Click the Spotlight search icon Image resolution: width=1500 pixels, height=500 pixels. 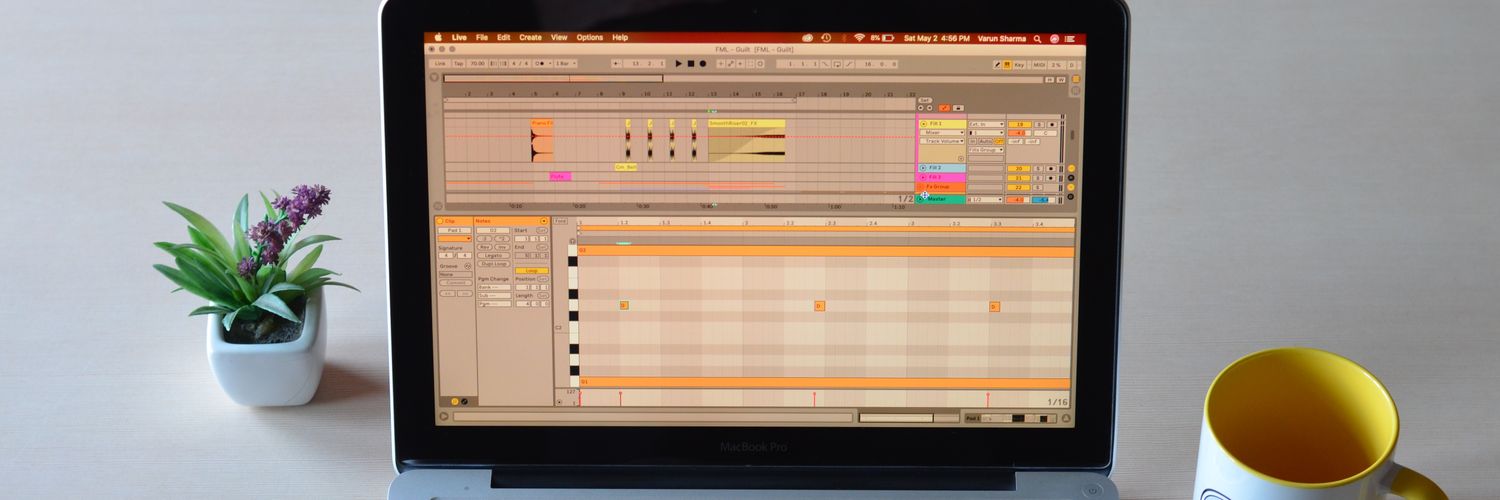click(1037, 38)
